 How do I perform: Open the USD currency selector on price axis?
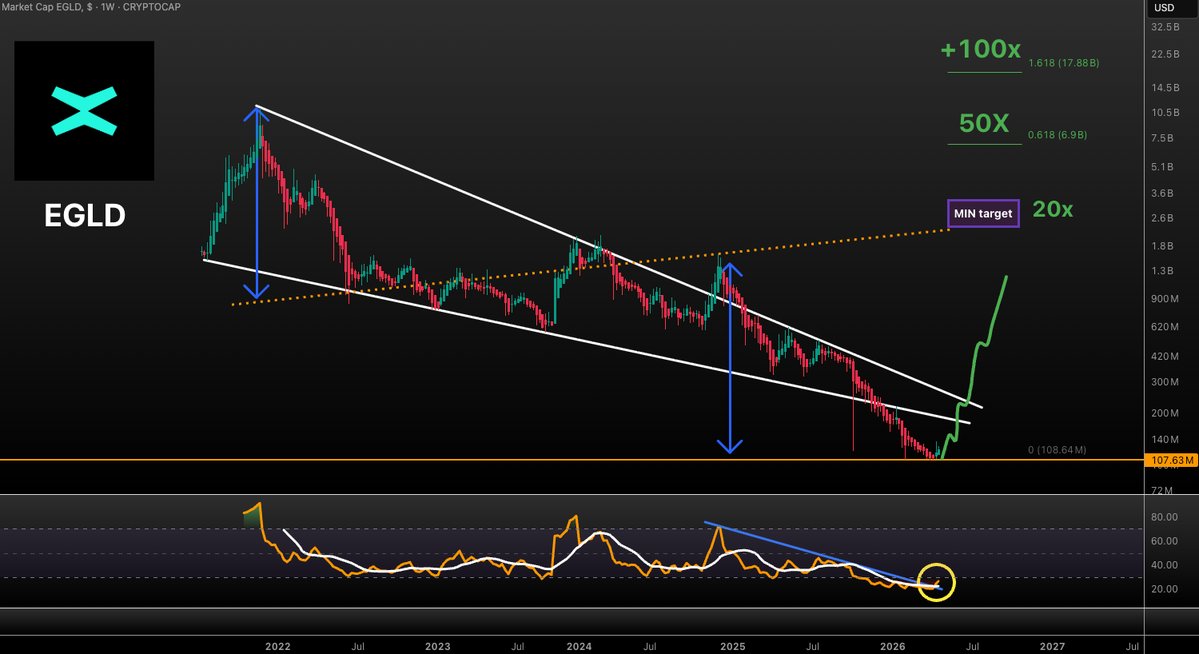point(1164,8)
